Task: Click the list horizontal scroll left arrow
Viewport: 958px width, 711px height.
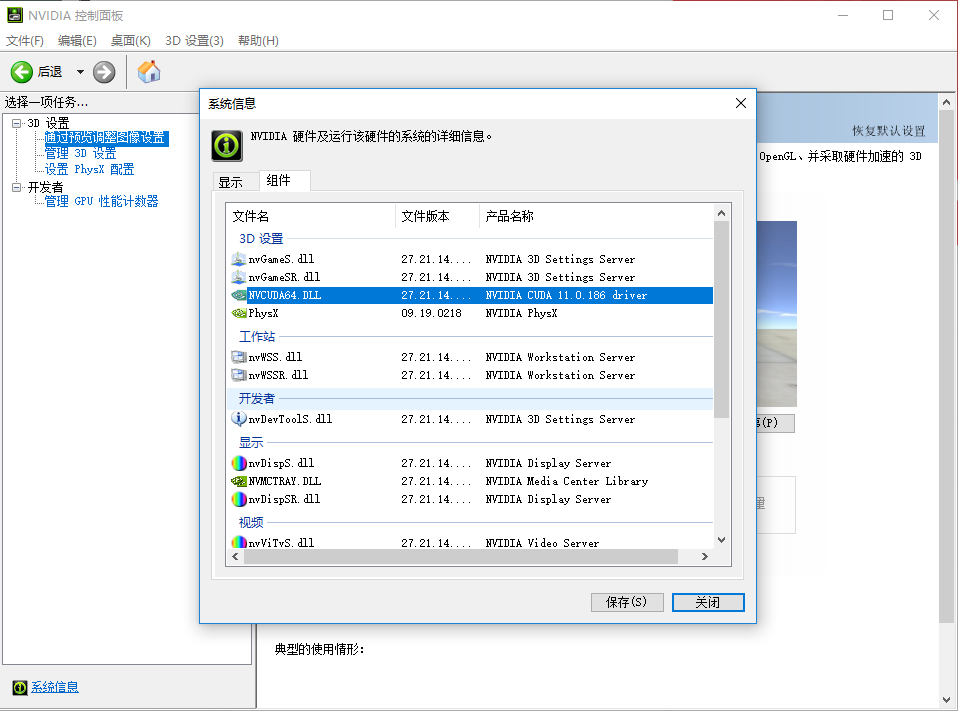Action: [235, 556]
